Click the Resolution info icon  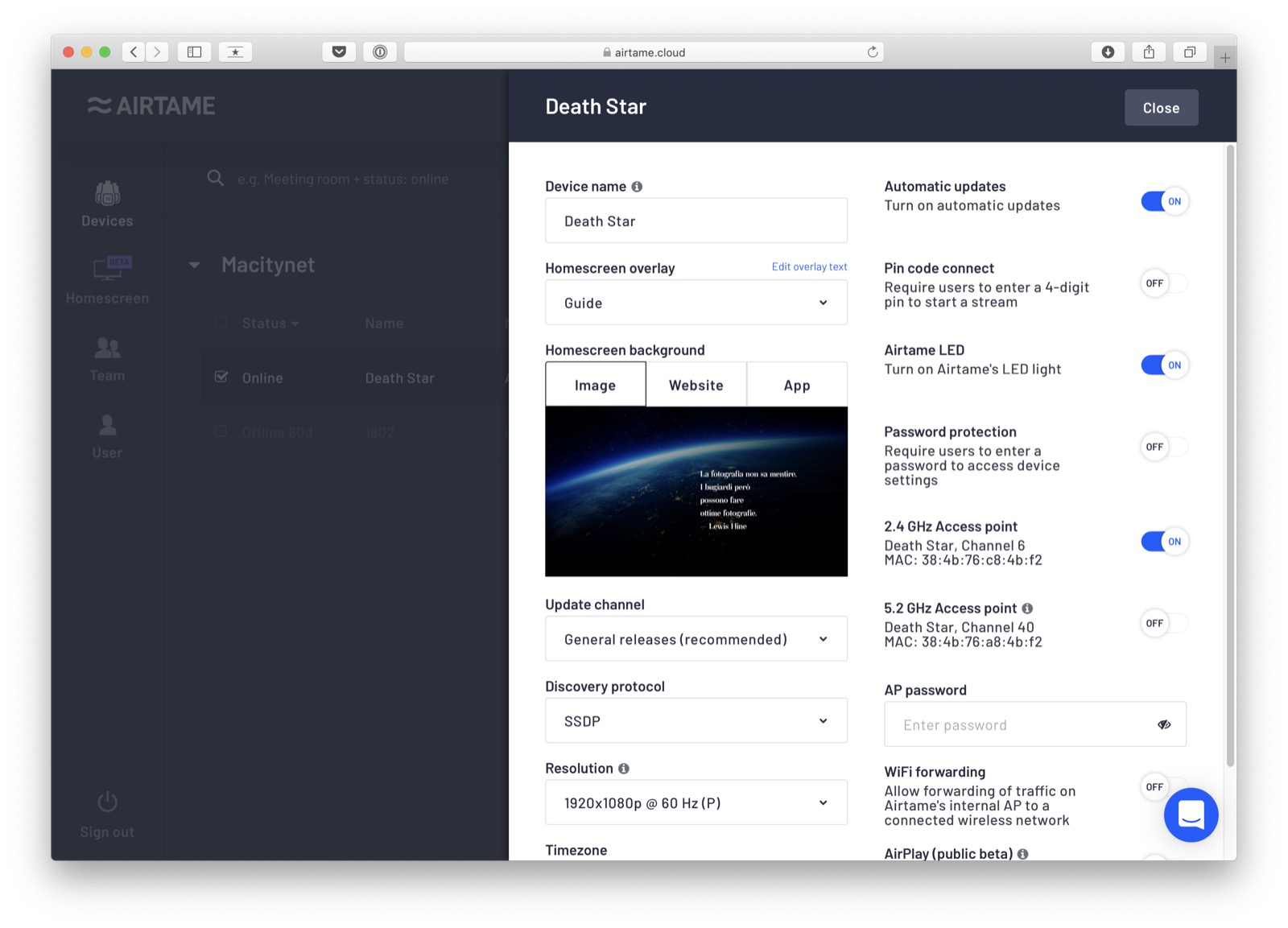(624, 769)
